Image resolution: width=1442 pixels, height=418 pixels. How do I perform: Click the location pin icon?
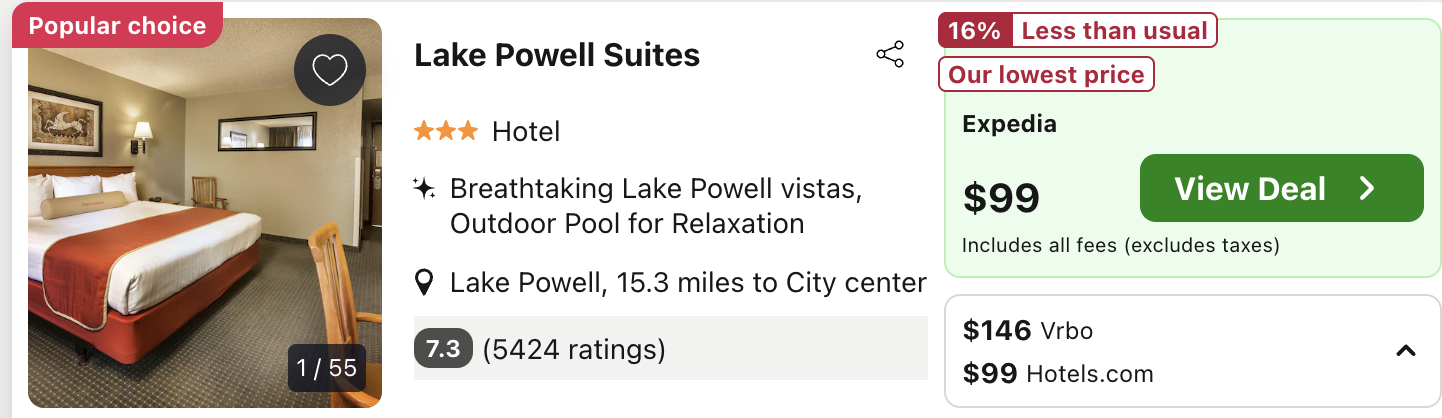[x=424, y=283]
